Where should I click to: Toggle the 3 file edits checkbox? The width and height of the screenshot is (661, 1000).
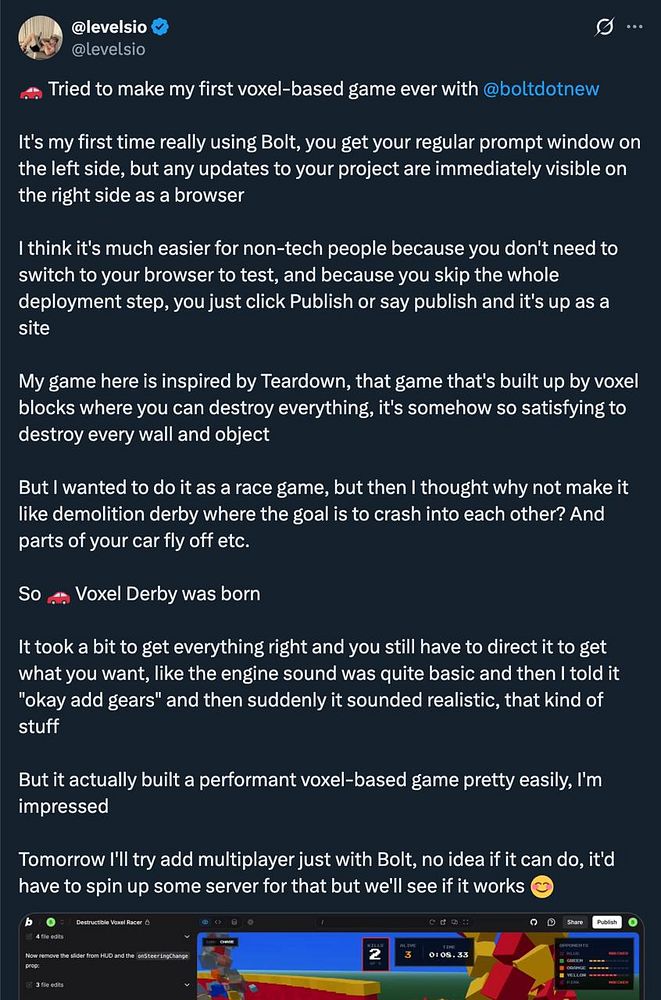point(29,985)
